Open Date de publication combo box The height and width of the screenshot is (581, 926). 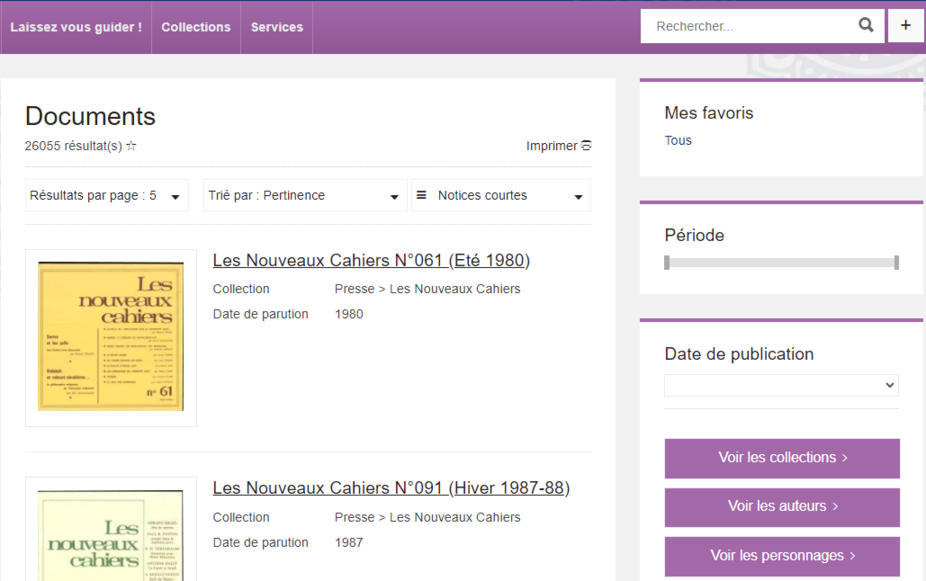pos(781,386)
